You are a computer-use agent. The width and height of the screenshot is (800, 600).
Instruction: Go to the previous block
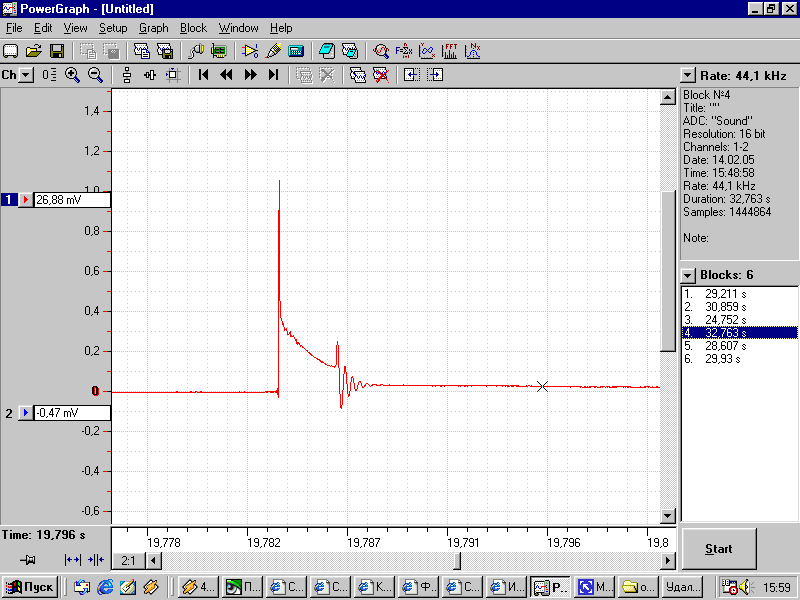point(226,75)
